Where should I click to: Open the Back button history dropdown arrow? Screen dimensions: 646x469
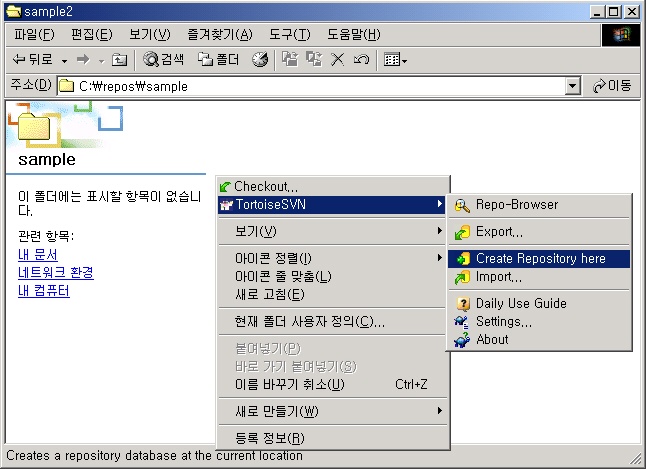[x=64, y=60]
